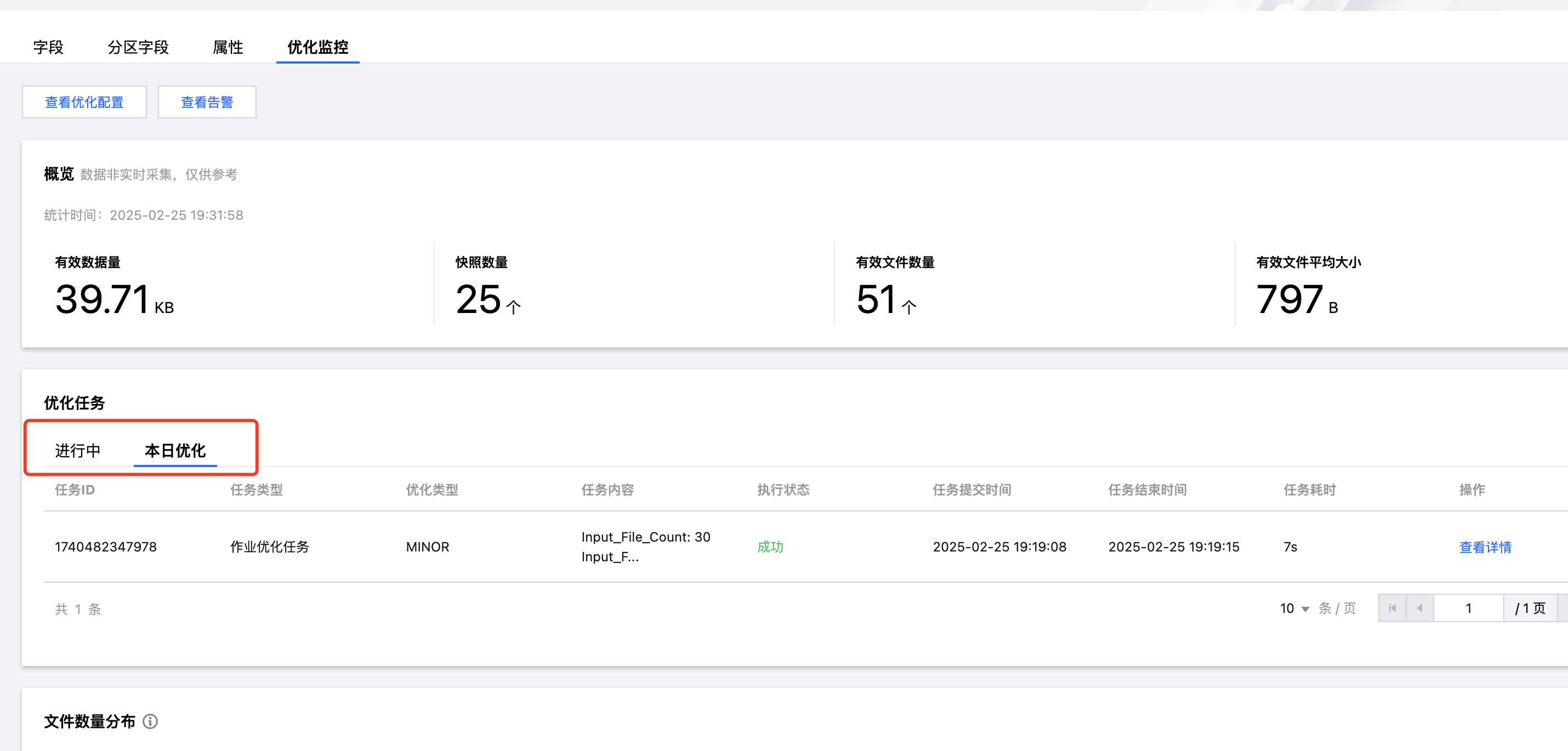Click the 任务内容 column header
1568x751 pixels.
coord(607,490)
